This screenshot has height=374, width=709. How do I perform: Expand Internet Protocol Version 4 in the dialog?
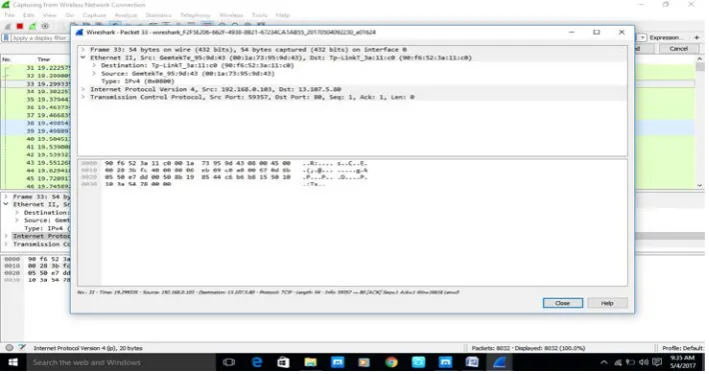[x=83, y=89]
